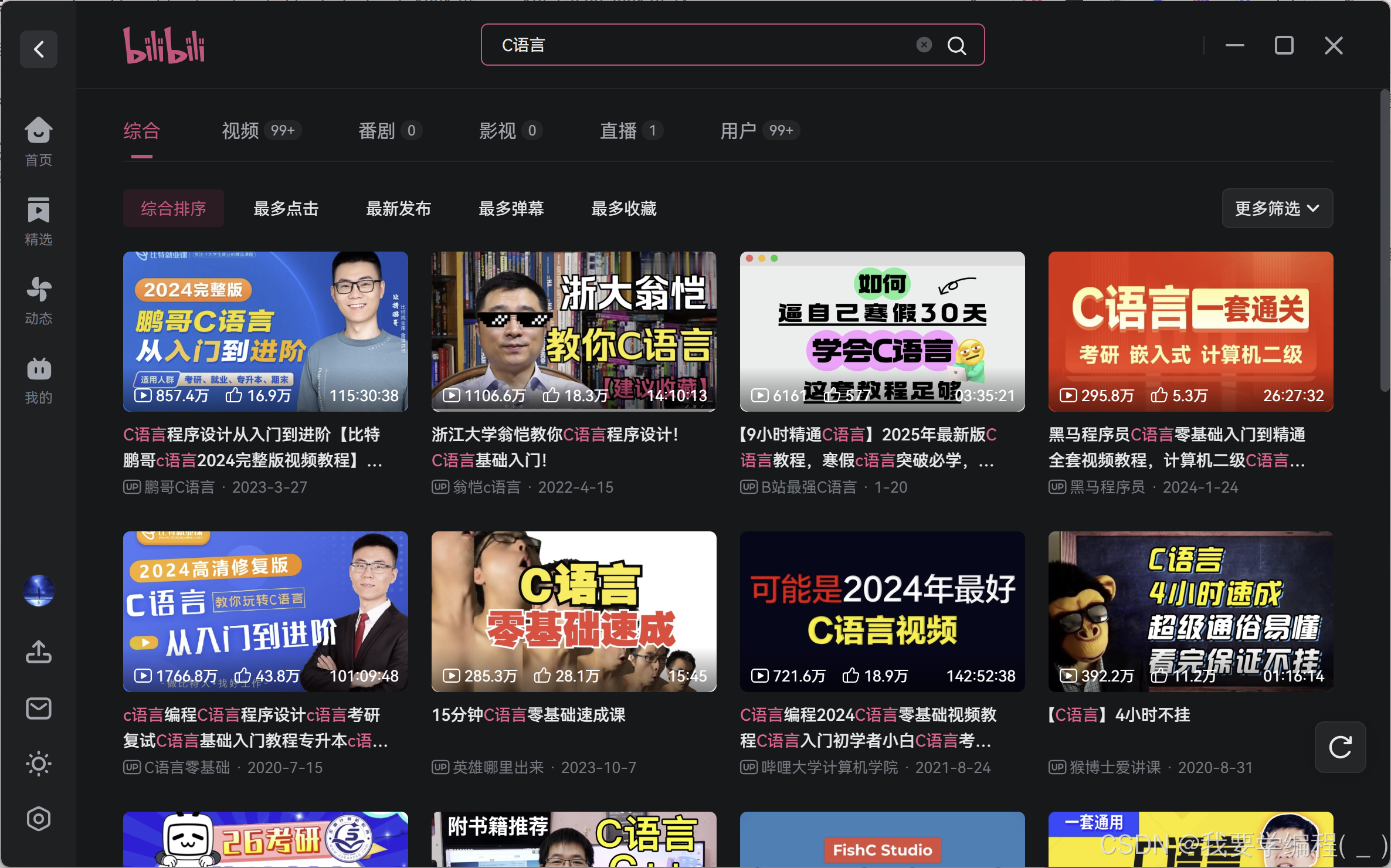
Task: Switch to the 直播 tab
Action: tap(631, 130)
